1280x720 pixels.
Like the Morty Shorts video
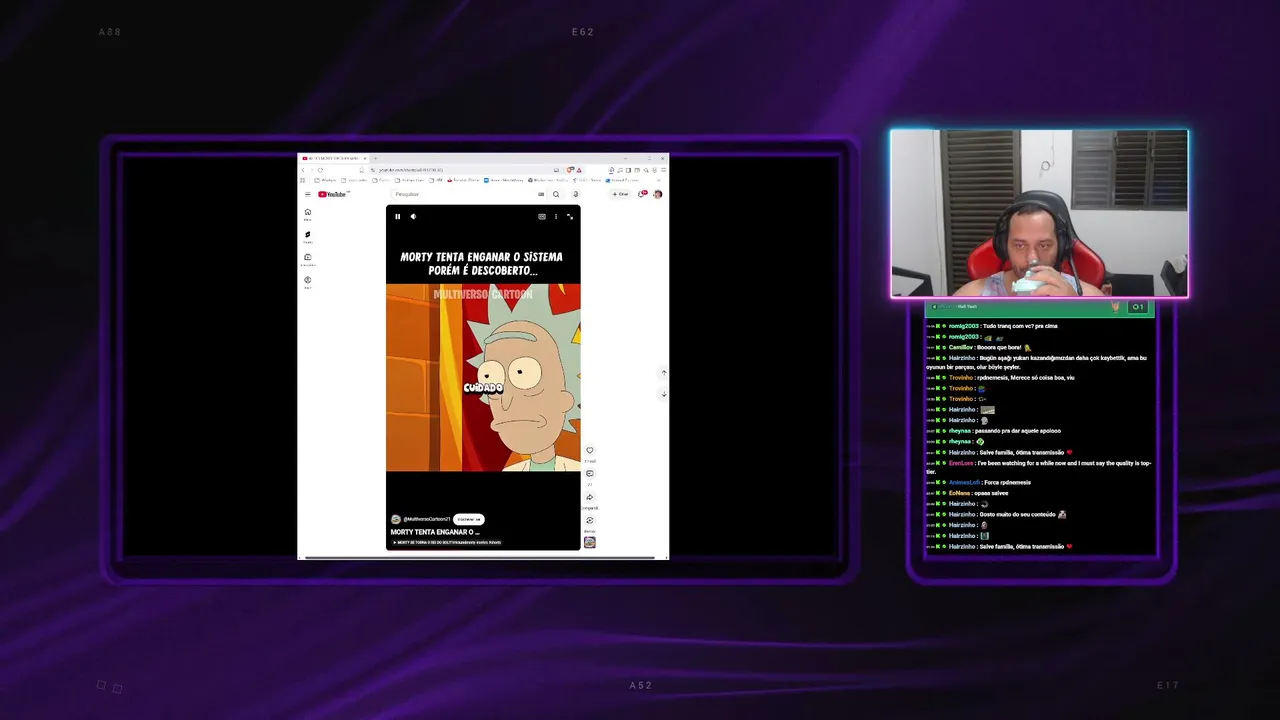590,451
